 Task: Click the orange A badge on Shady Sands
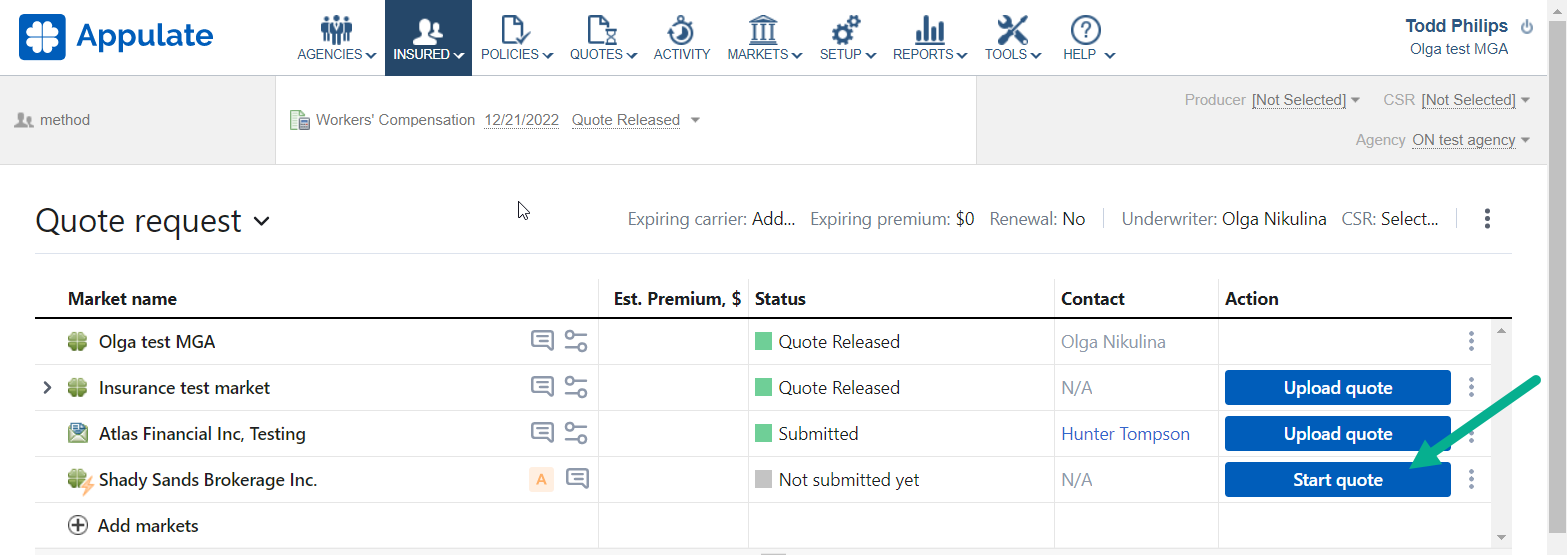[541, 480]
